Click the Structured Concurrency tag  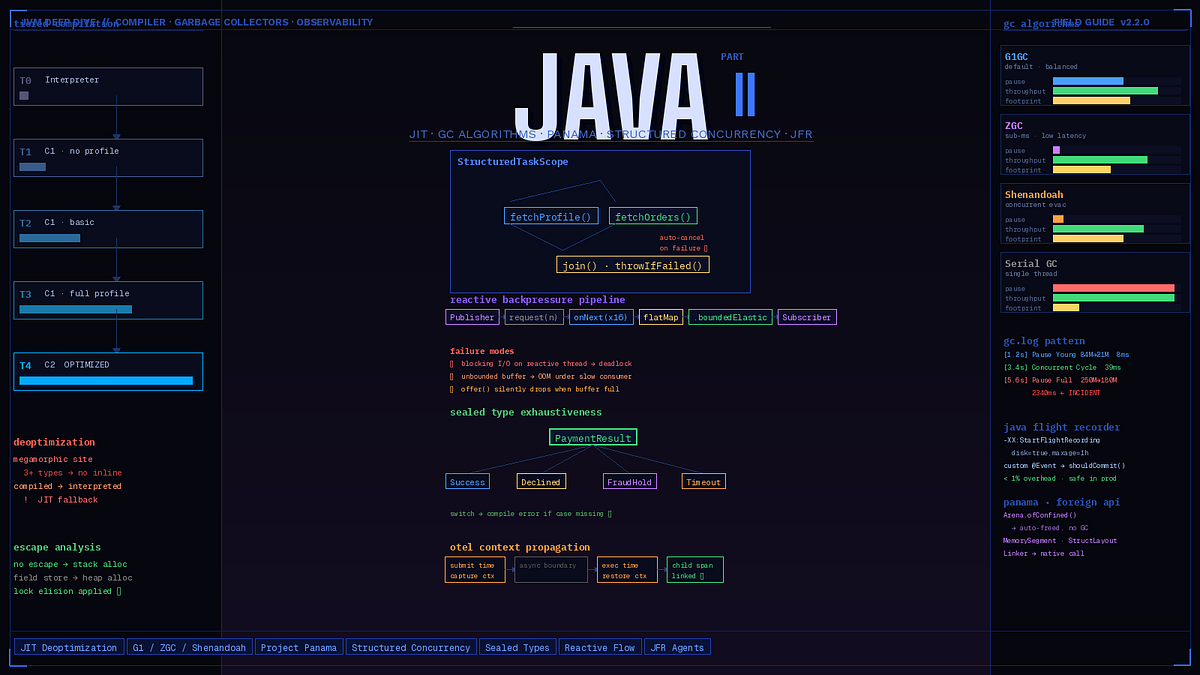(411, 647)
